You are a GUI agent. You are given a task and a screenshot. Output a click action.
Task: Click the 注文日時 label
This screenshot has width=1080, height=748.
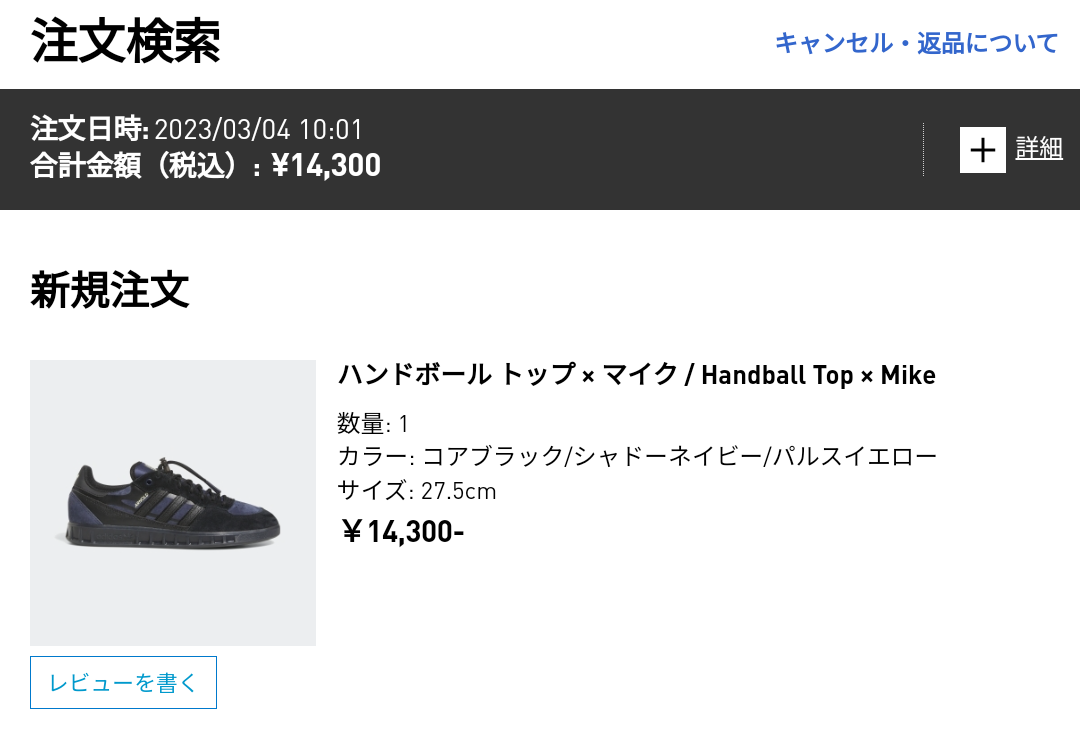(x=90, y=130)
